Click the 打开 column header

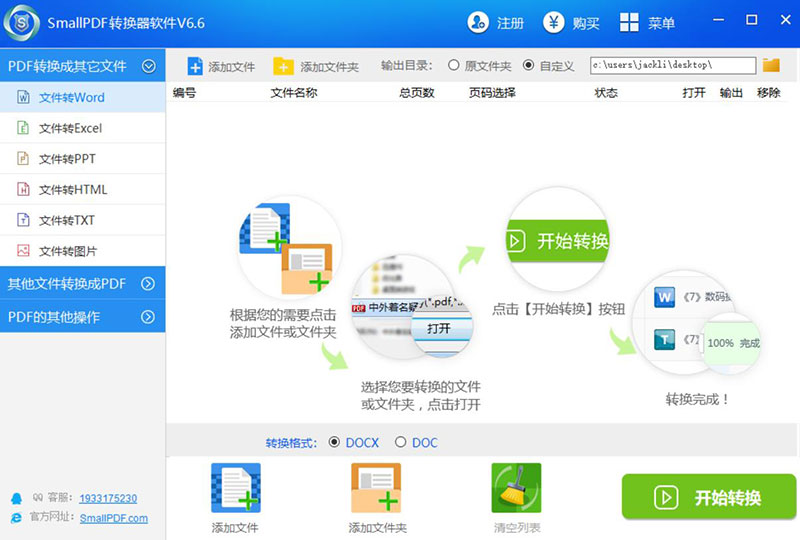tap(694, 92)
